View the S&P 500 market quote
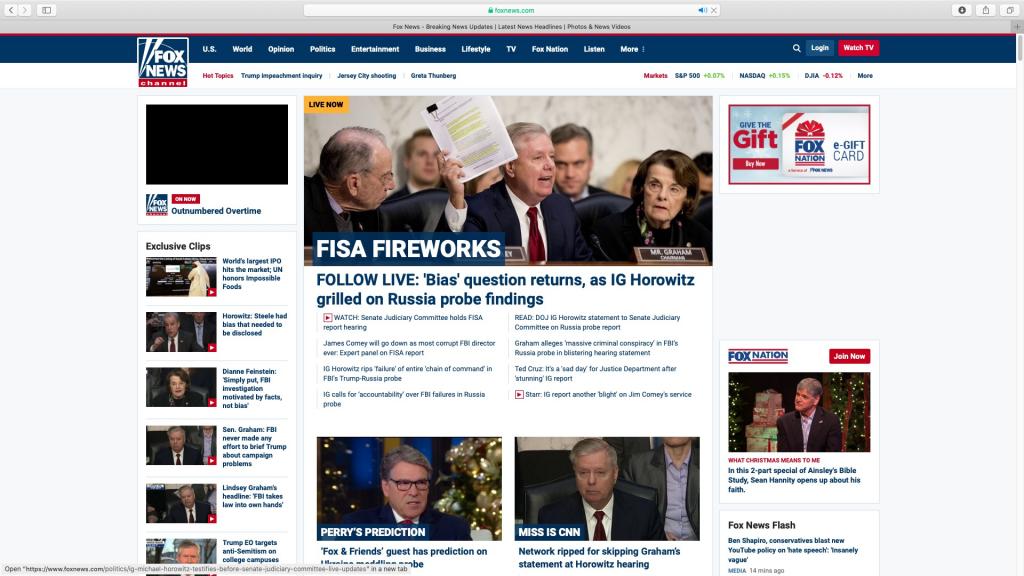1024x576 pixels. 699,76
